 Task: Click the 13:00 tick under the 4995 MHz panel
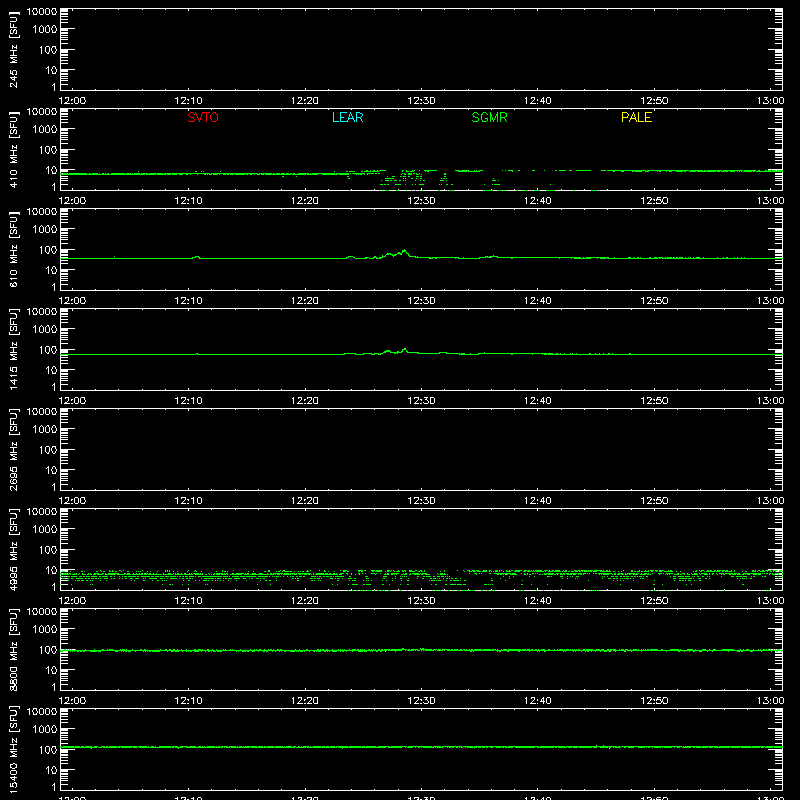click(770, 601)
